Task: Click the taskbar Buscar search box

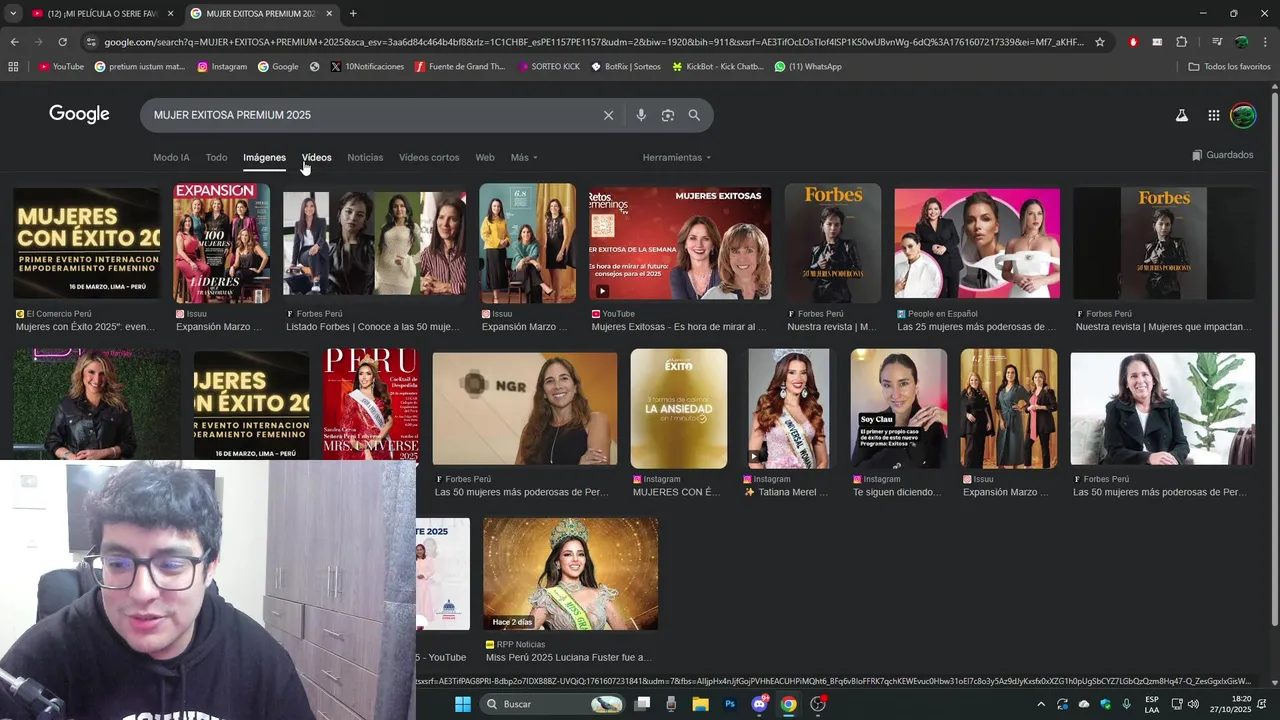Action: click(553, 704)
